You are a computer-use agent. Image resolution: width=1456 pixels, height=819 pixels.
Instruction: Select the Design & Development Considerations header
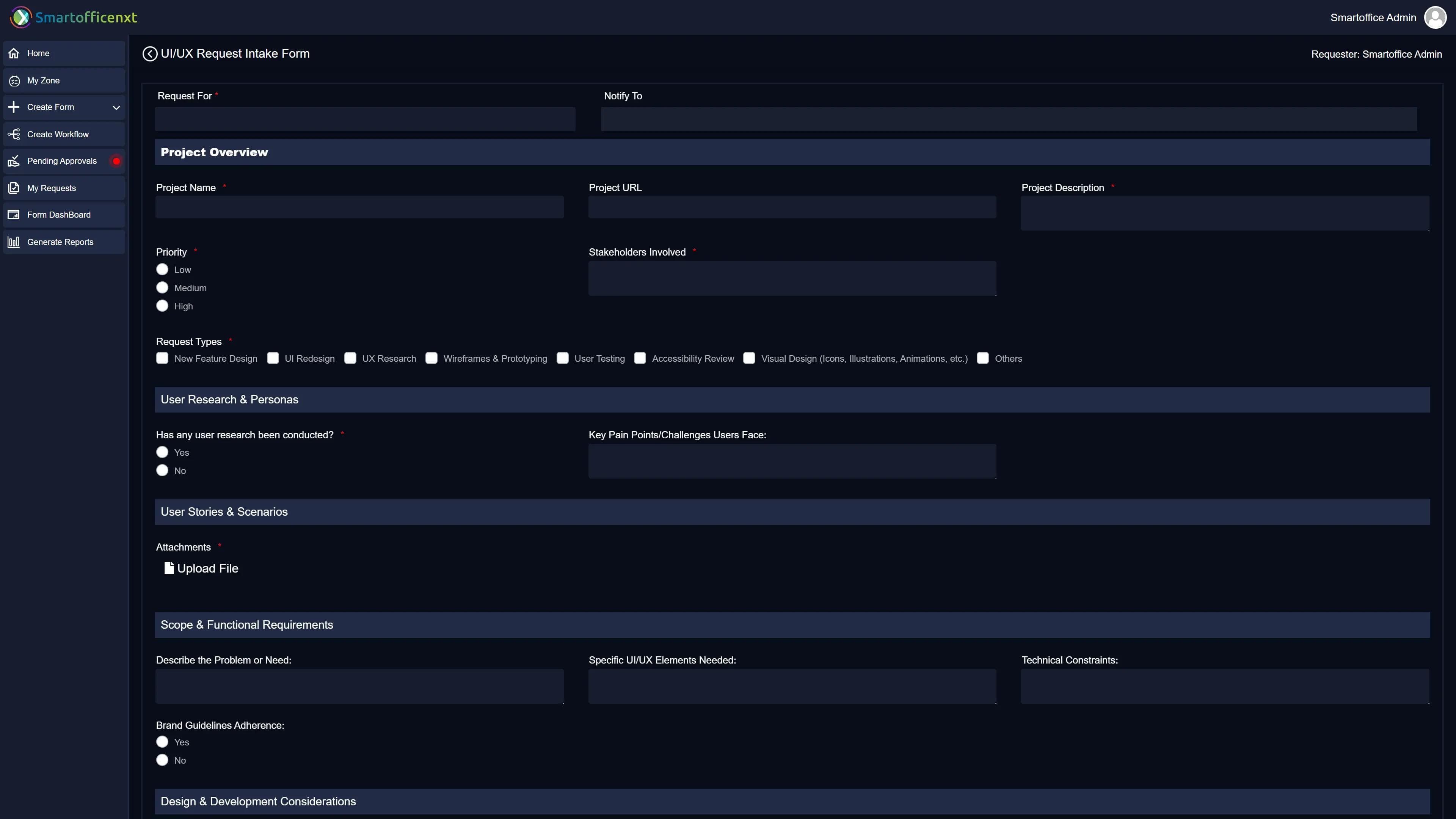coord(258,801)
